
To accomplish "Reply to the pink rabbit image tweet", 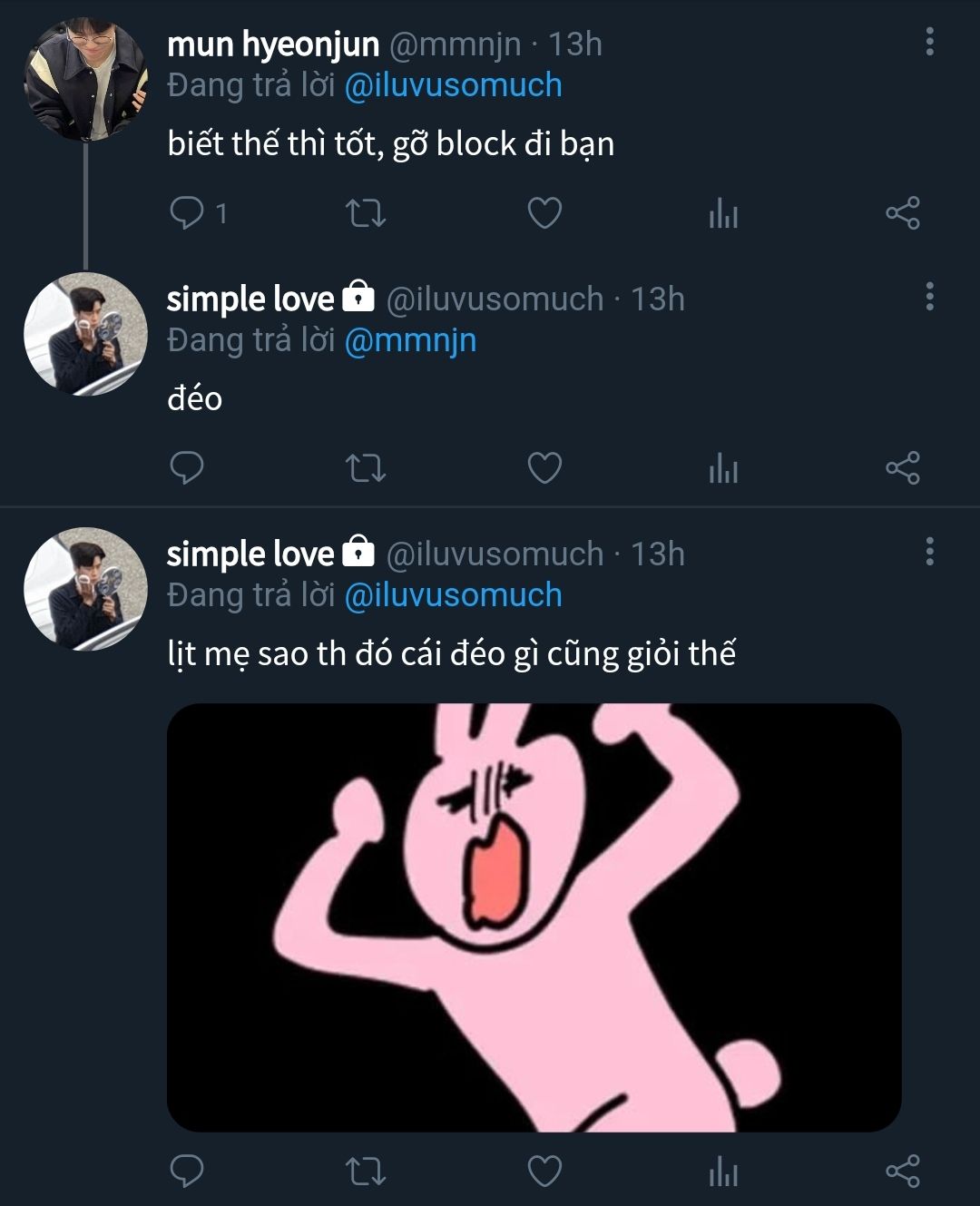I will (187, 1172).
